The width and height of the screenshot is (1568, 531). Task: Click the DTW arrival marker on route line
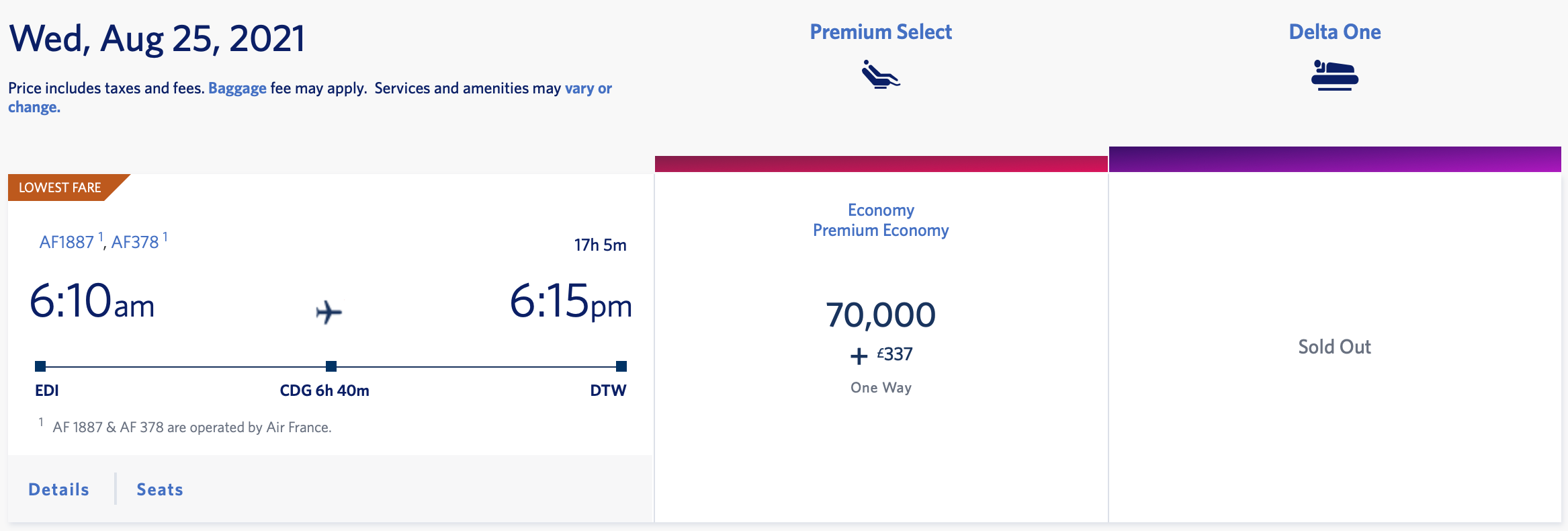tap(621, 366)
